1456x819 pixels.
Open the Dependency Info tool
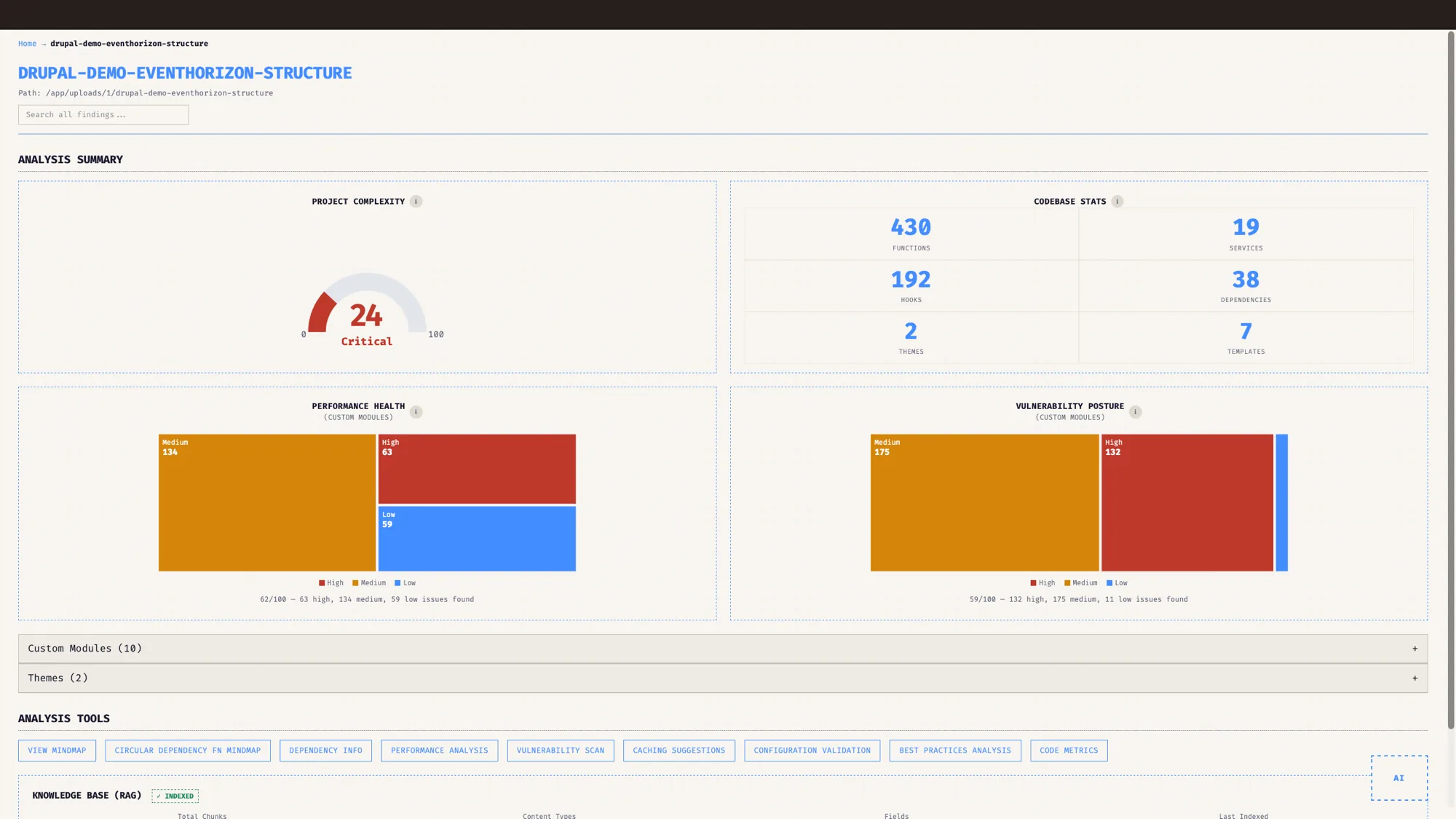(325, 751)
